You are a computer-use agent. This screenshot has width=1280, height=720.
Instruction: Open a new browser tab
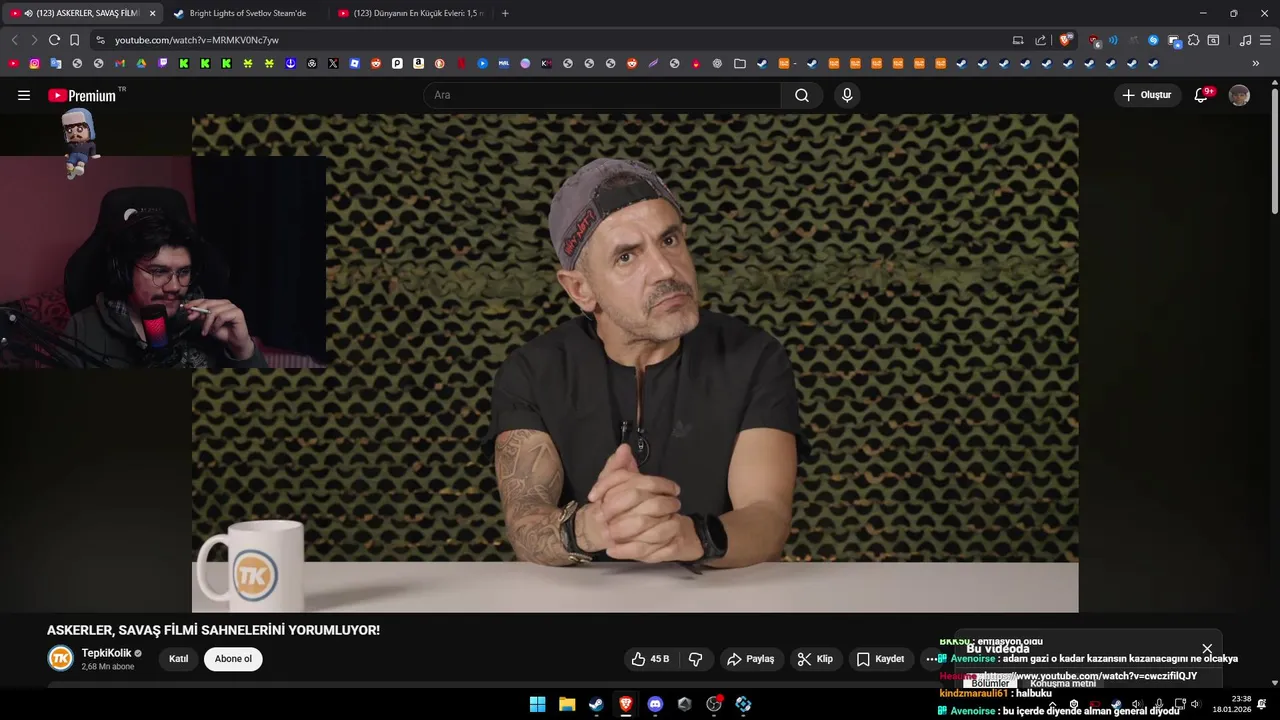click(505, 13)
